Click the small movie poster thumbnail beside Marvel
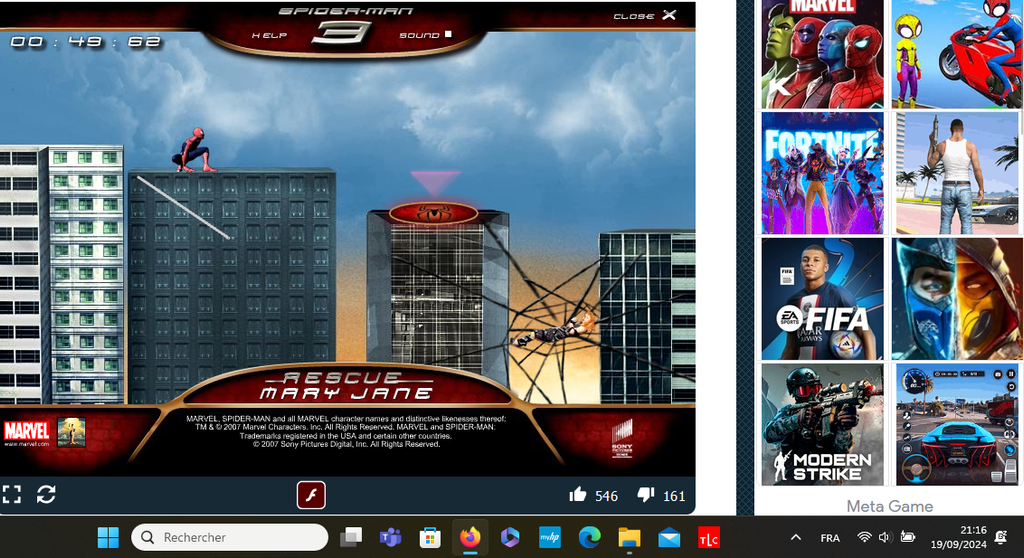Viewport: 1024px width, 558px height. tap(71, 432)
